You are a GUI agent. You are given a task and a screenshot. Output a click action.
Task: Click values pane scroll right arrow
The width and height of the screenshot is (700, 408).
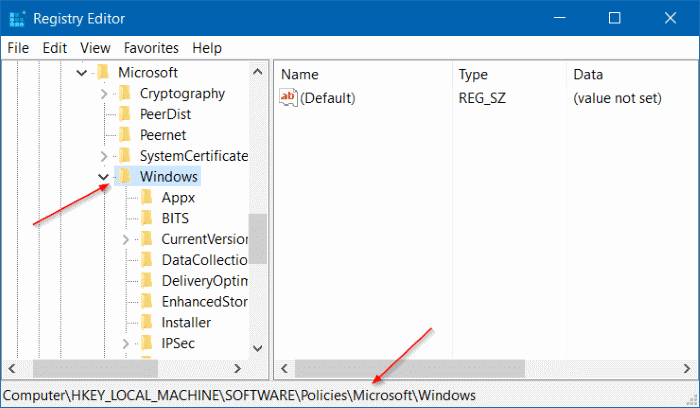click(x=687, y=368)
